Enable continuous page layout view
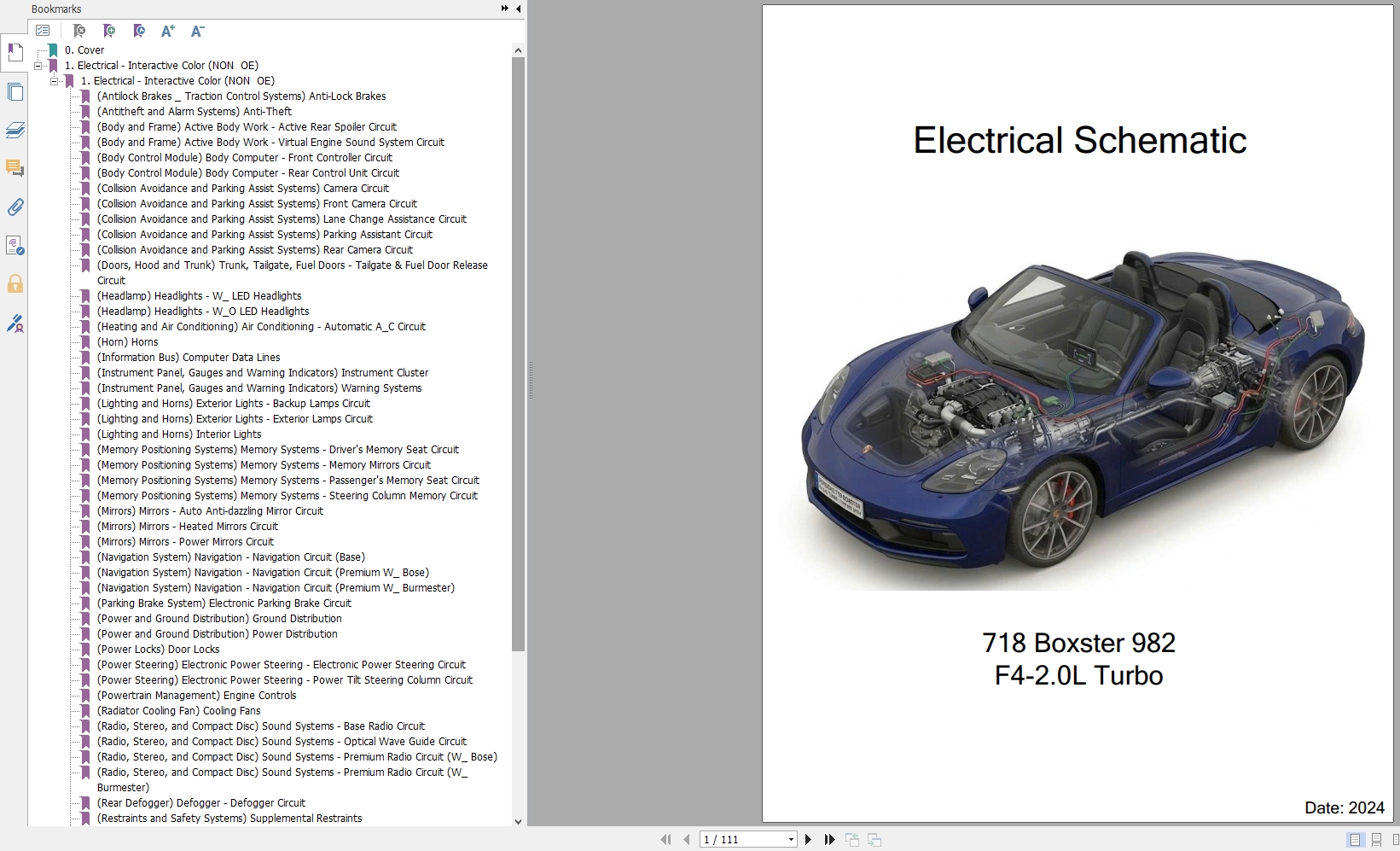This screenshot has height=851, width=1400. [x=1376, y=840]
